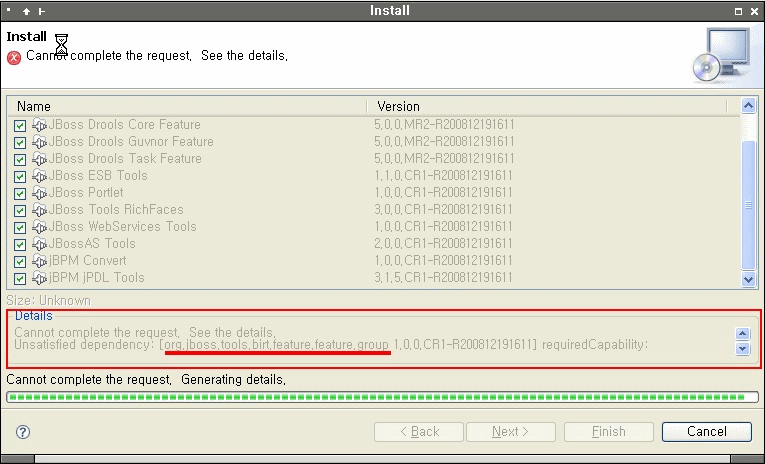Select the JBoss Tools RichFaces row name
The image size is (765, 464).
tap(116, 210)
